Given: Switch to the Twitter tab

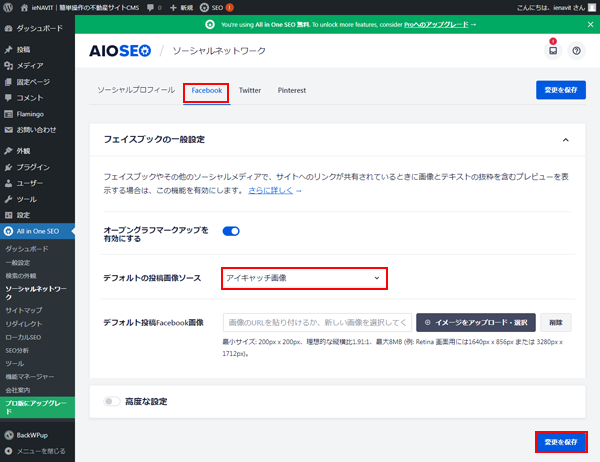Looking at the screenshot, I should click(x=250, y=90).
